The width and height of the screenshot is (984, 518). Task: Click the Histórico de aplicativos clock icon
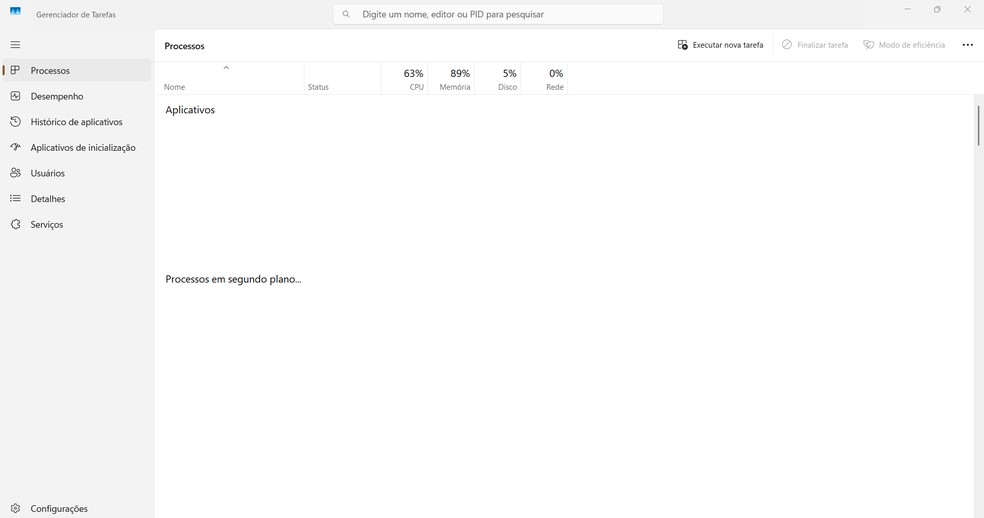point(15,122)
